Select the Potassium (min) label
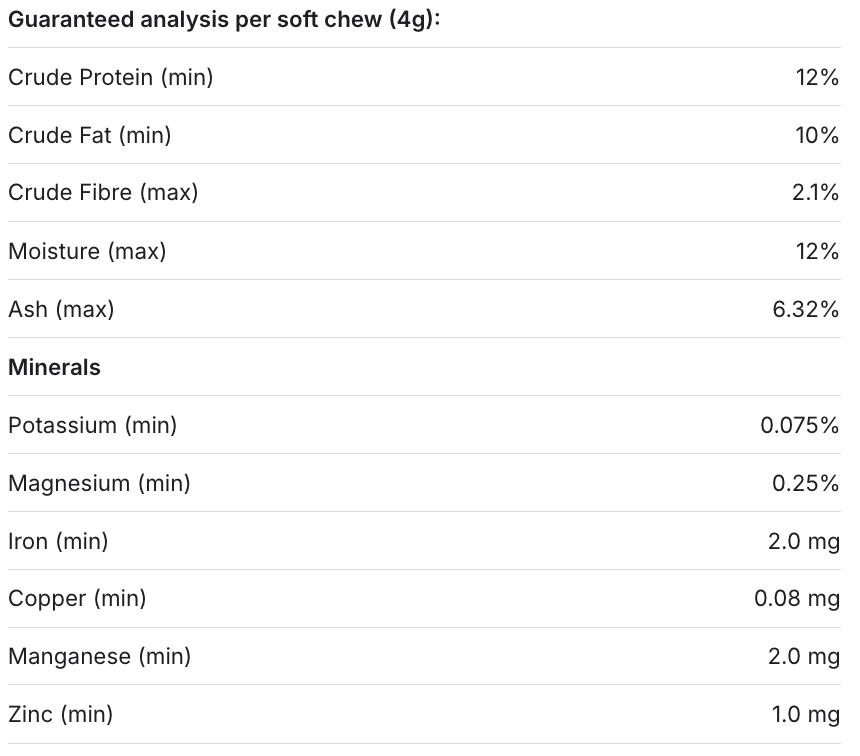 point(92,425)
